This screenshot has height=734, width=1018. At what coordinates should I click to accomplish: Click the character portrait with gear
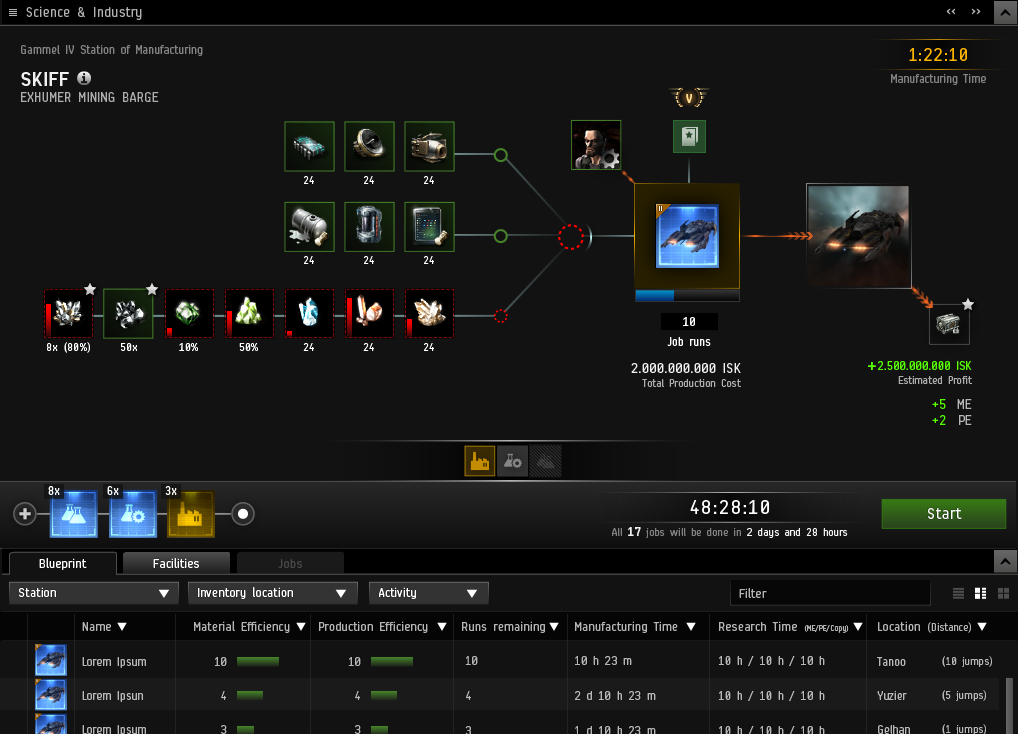[x=596, y=145]
